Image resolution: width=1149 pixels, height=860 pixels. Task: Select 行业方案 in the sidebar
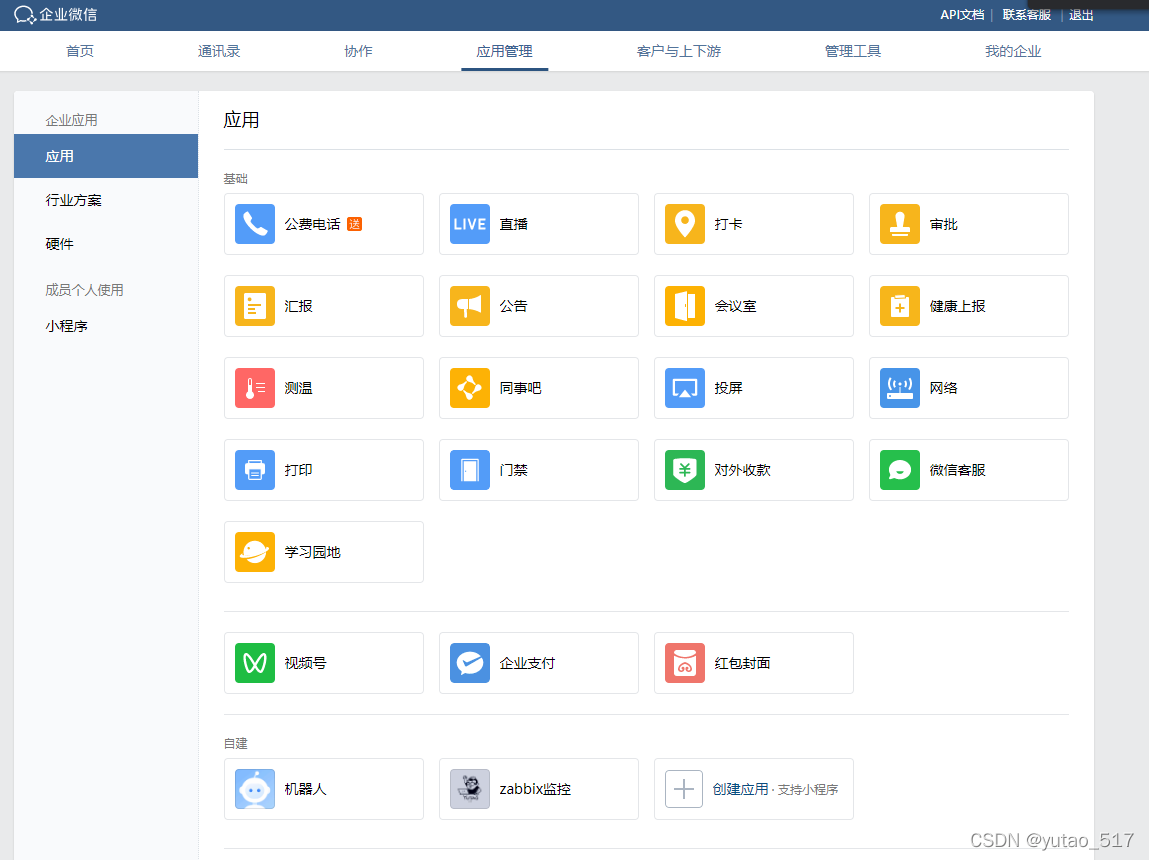coord(74,200)
